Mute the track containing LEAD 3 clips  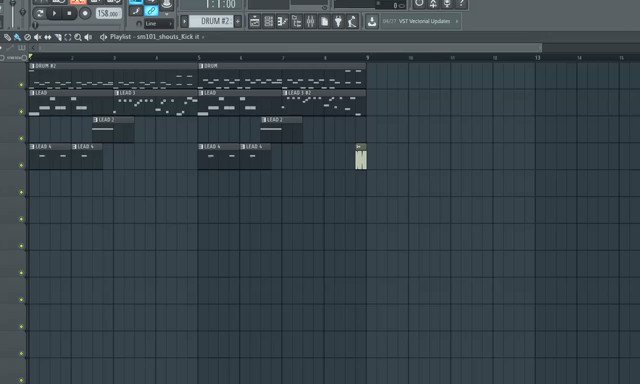(x=21, y=111)
